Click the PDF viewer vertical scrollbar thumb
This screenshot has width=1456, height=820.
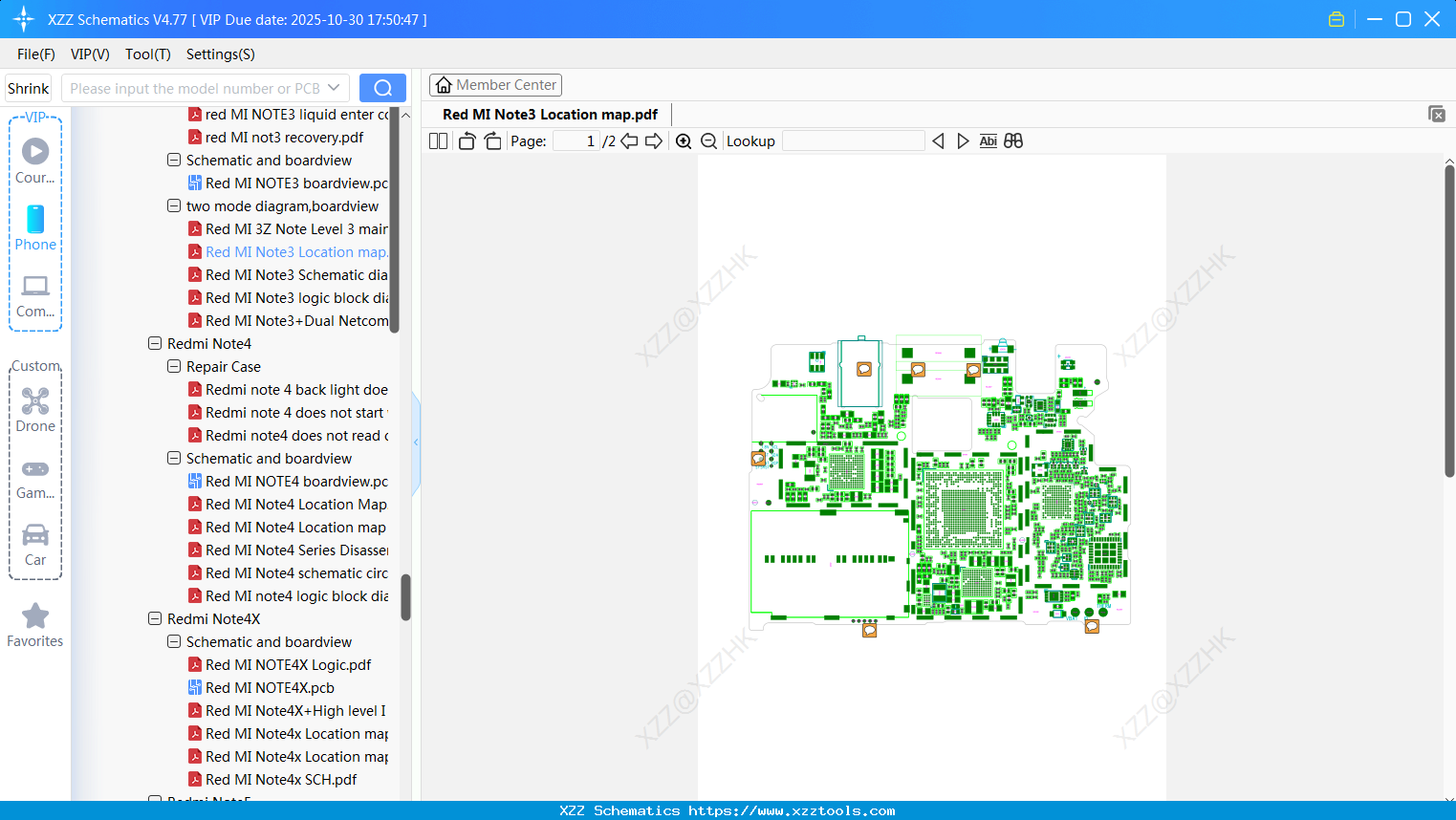[x=1449, y=321]
